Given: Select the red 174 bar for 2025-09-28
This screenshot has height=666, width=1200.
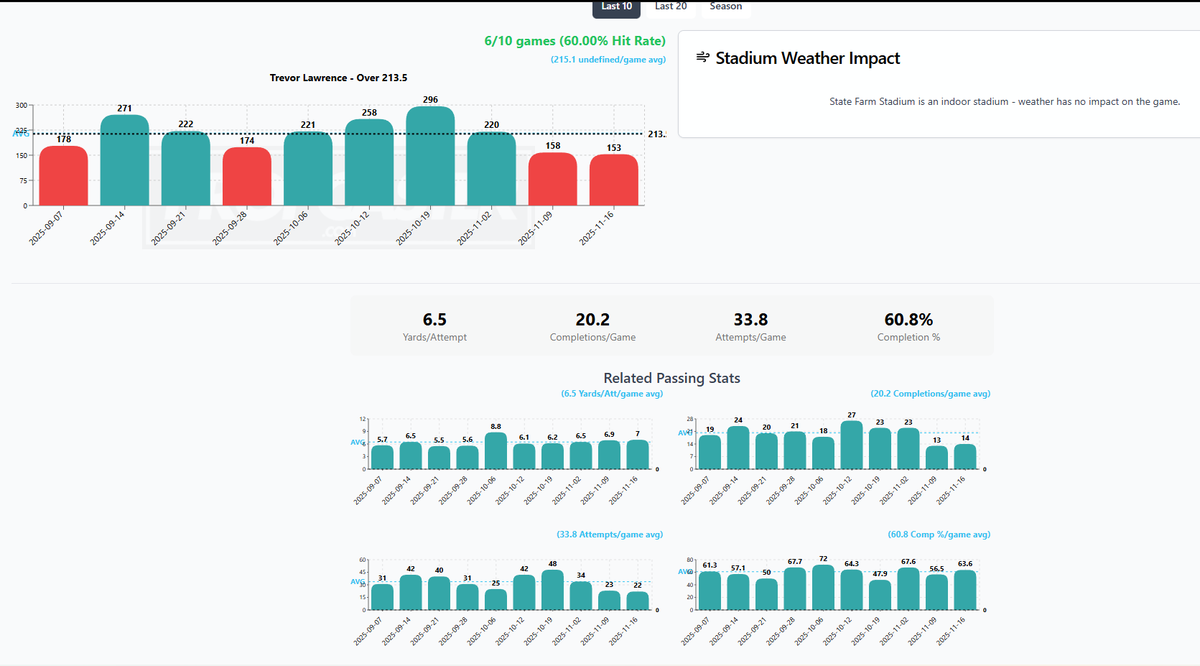Looking at the screenshot, I should pos(247,177).
